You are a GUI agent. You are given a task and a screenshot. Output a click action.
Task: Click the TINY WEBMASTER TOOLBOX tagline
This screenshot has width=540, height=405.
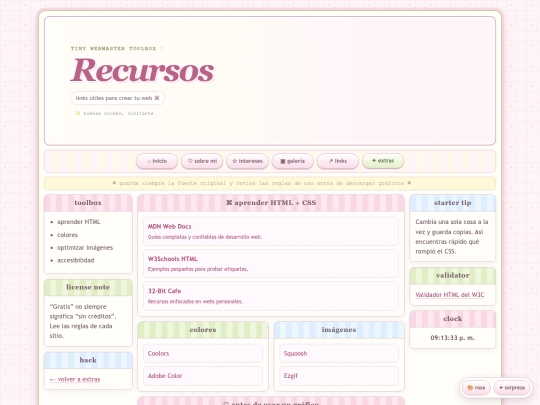tap(117, 49)
